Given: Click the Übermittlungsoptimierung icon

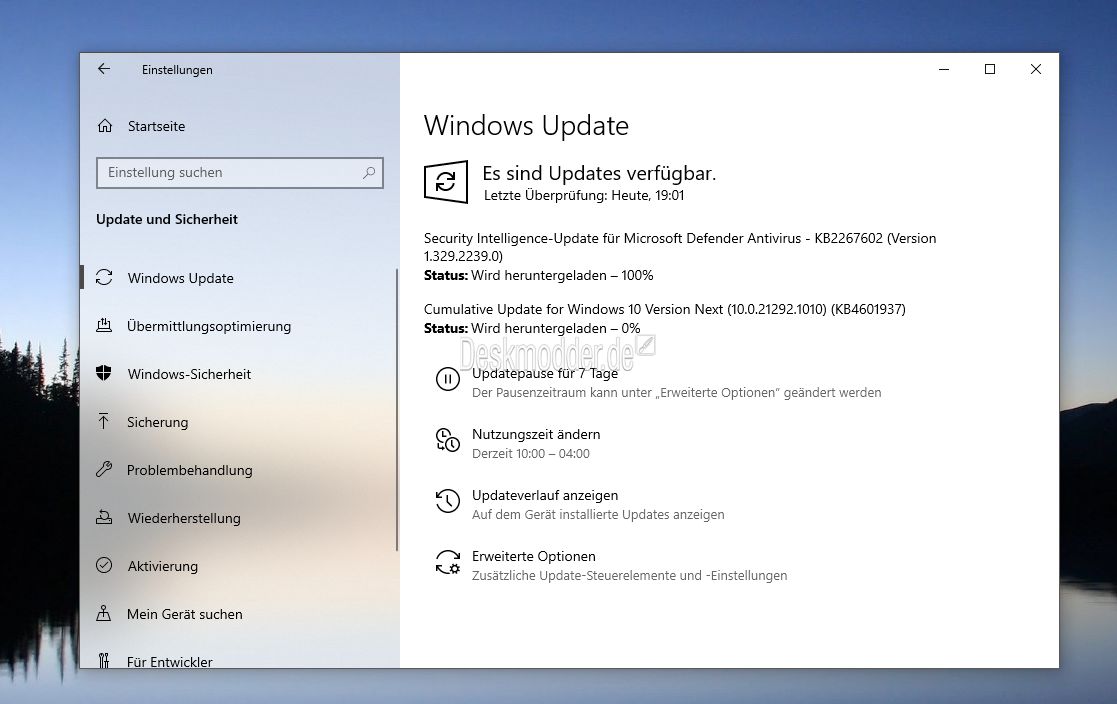Looking at the screenshot, I should (x=104, y=326).
